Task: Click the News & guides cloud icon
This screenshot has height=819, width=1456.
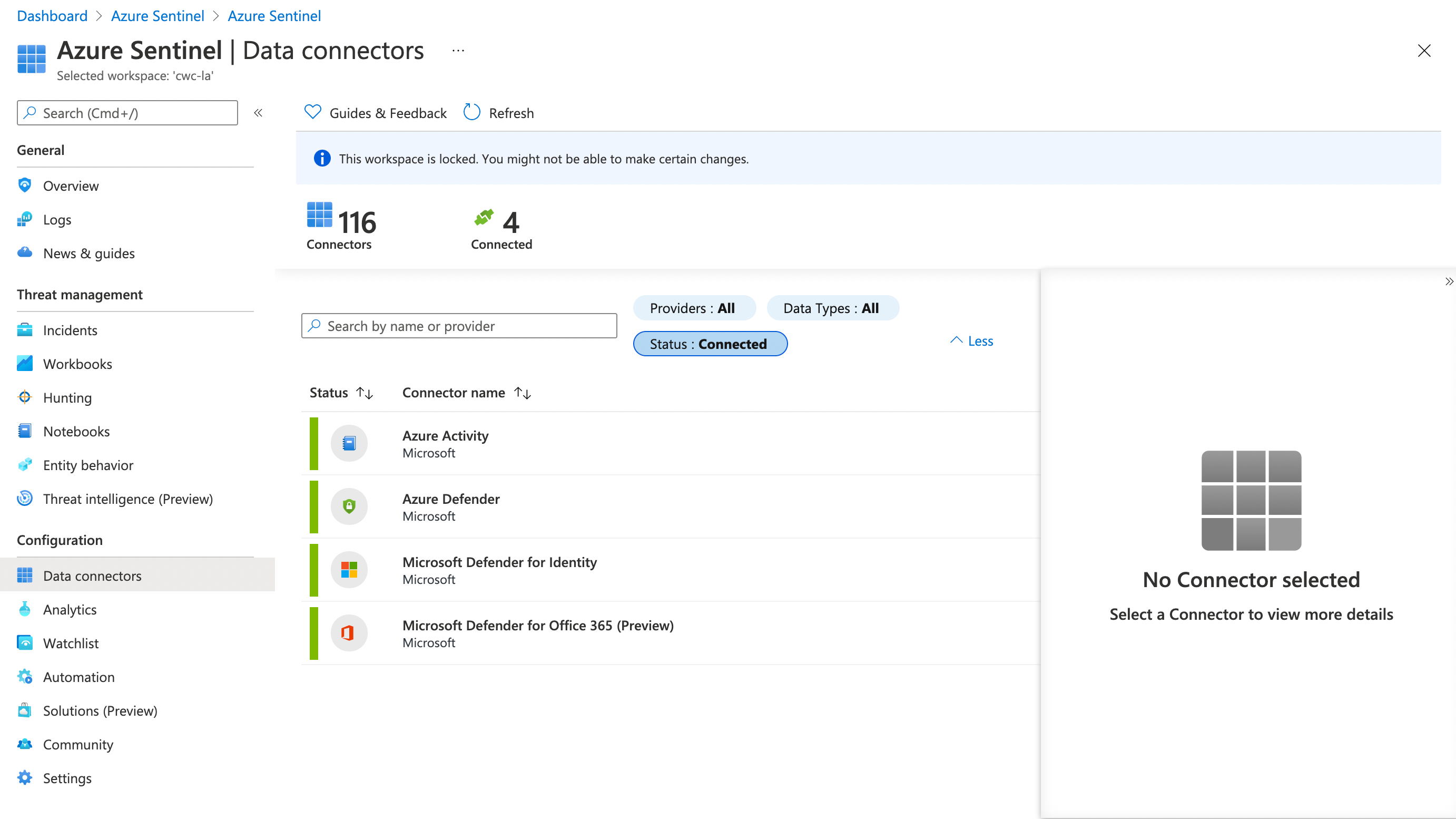Action: point(25,253)
